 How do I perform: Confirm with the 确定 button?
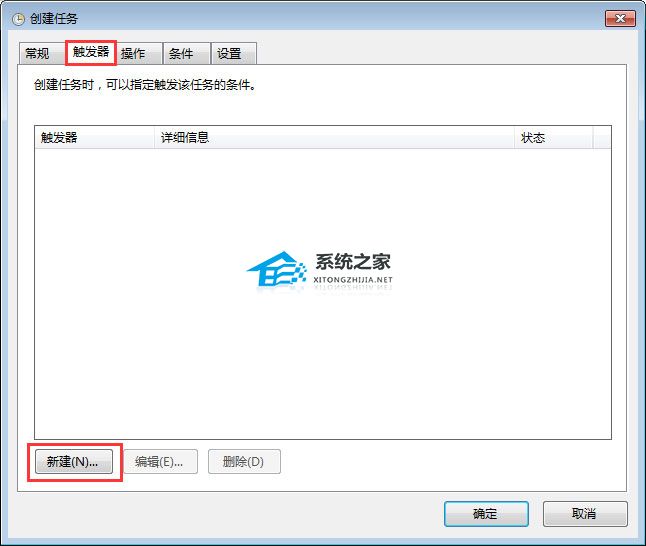(486, 514)
